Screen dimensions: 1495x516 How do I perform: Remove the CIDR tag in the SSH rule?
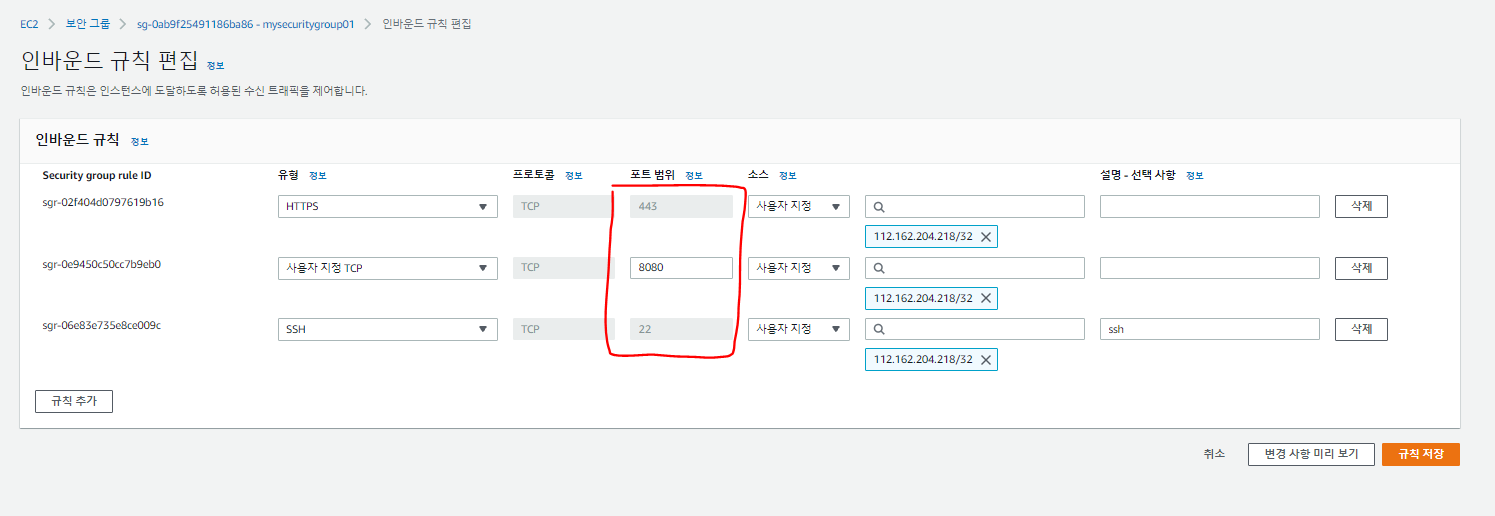click(x=985, y=360)
